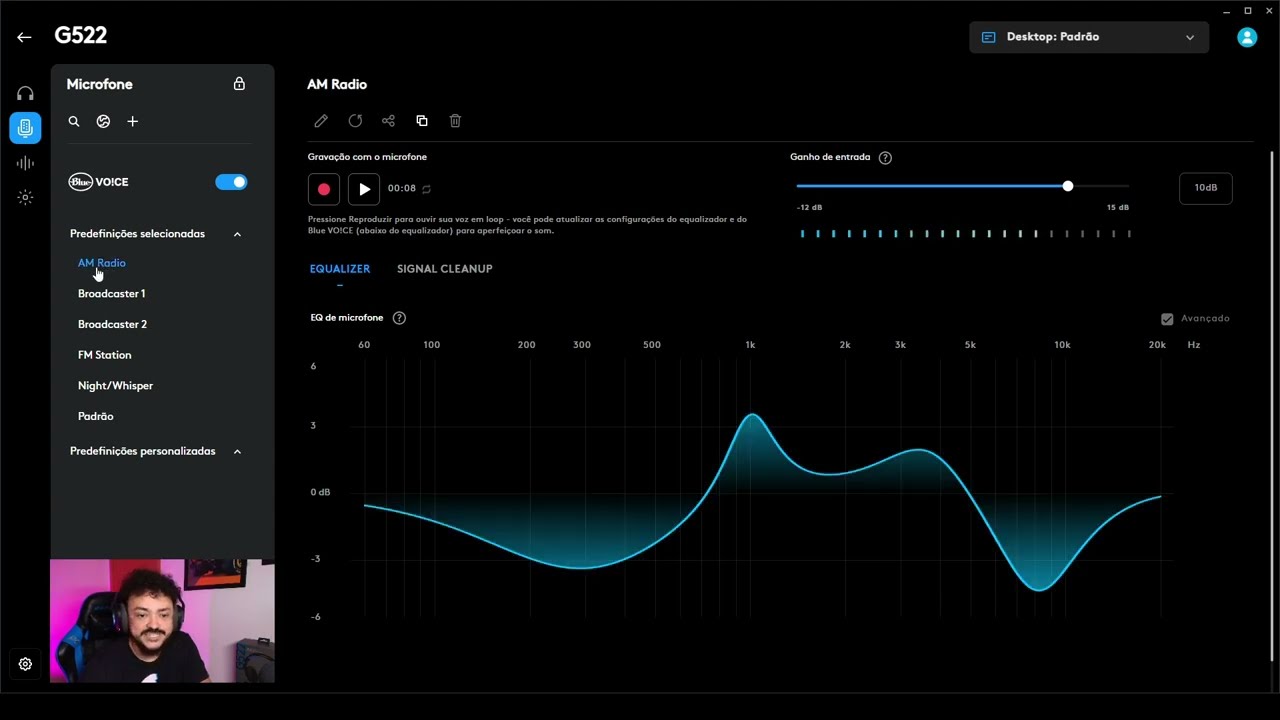Open help for EQ de microfone
Image resolution: width=1280 pixels, height=720 pixels.
[x=399, y=318]
